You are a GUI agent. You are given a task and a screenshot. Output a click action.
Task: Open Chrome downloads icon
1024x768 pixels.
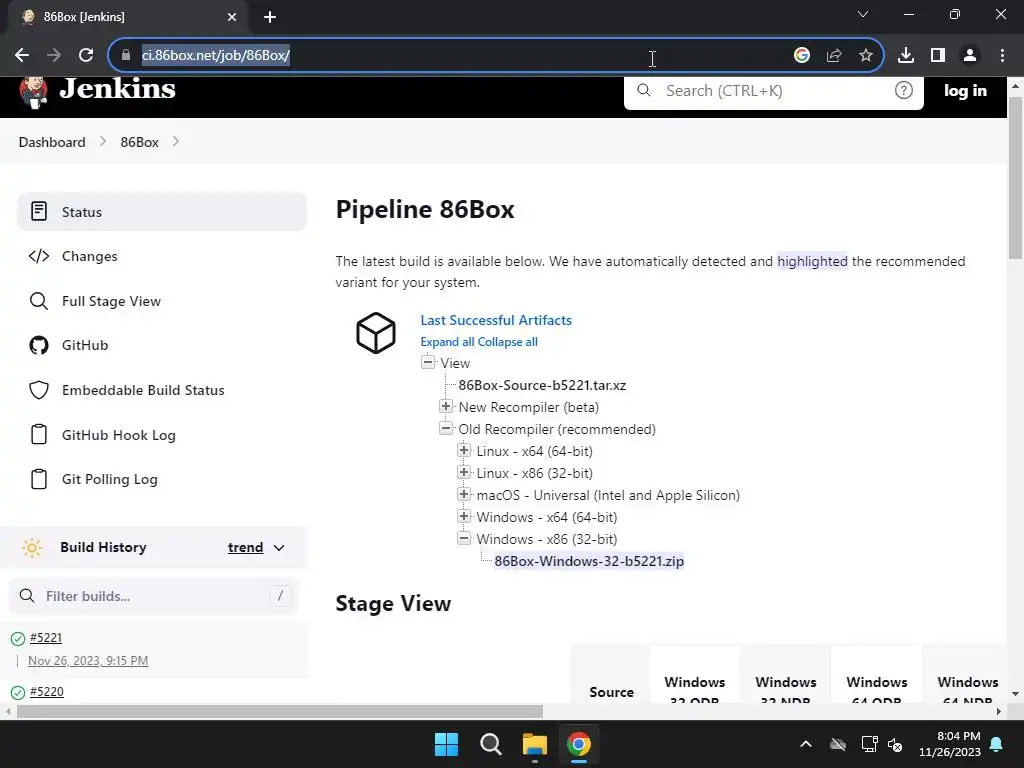pos(906,55)
